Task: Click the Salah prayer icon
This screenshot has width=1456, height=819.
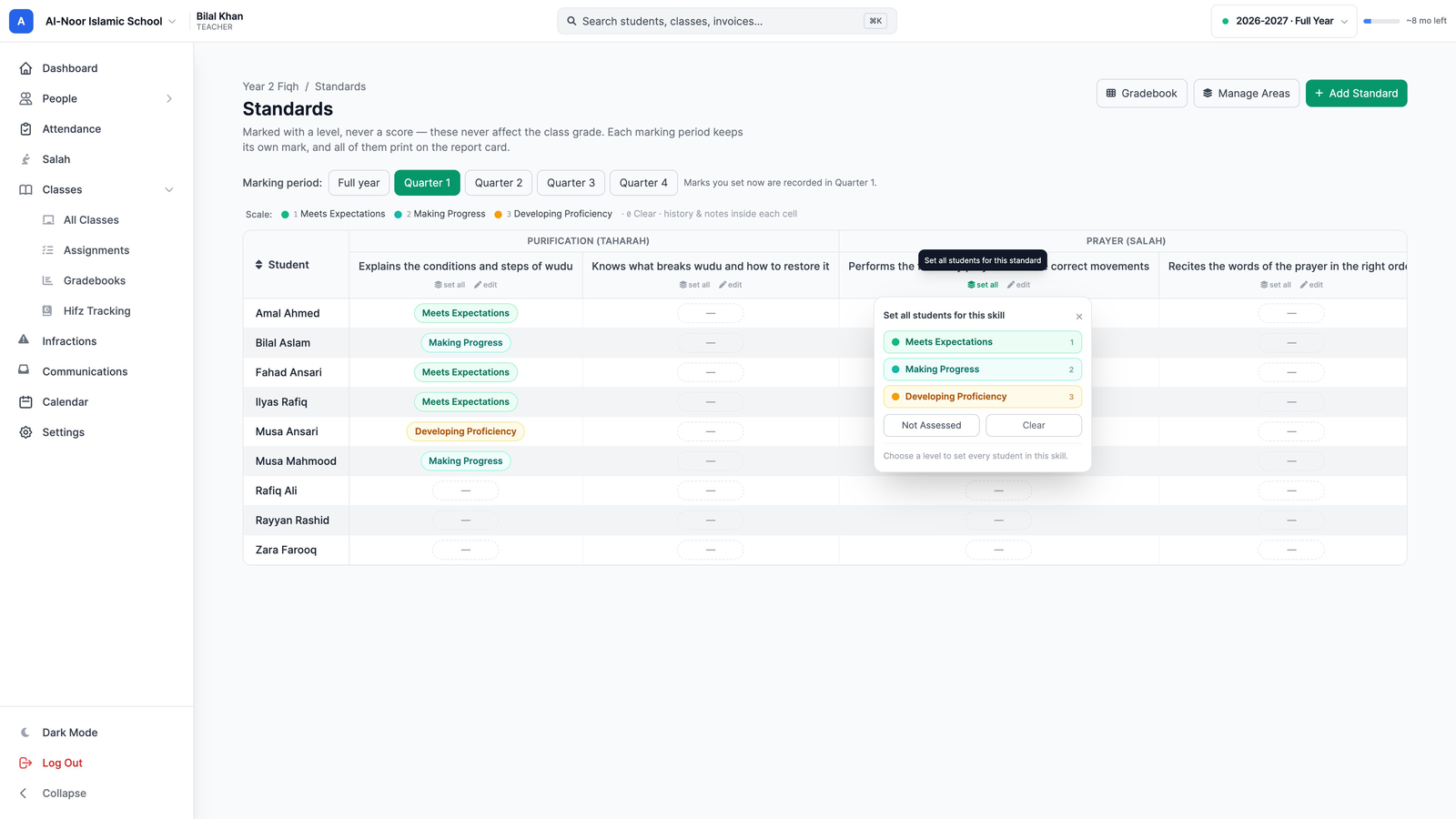Action: (25, 159)
